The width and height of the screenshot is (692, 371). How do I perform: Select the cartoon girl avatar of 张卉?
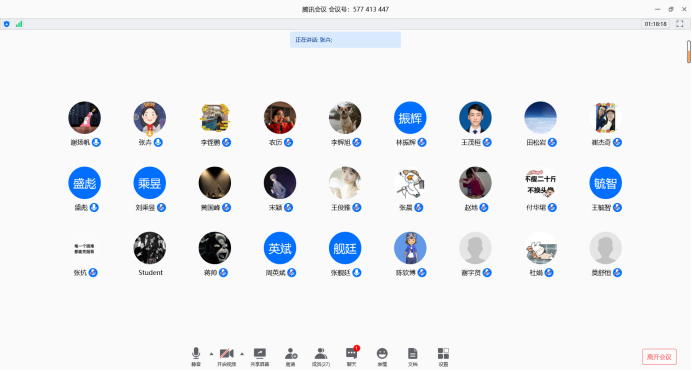(150, 118)
